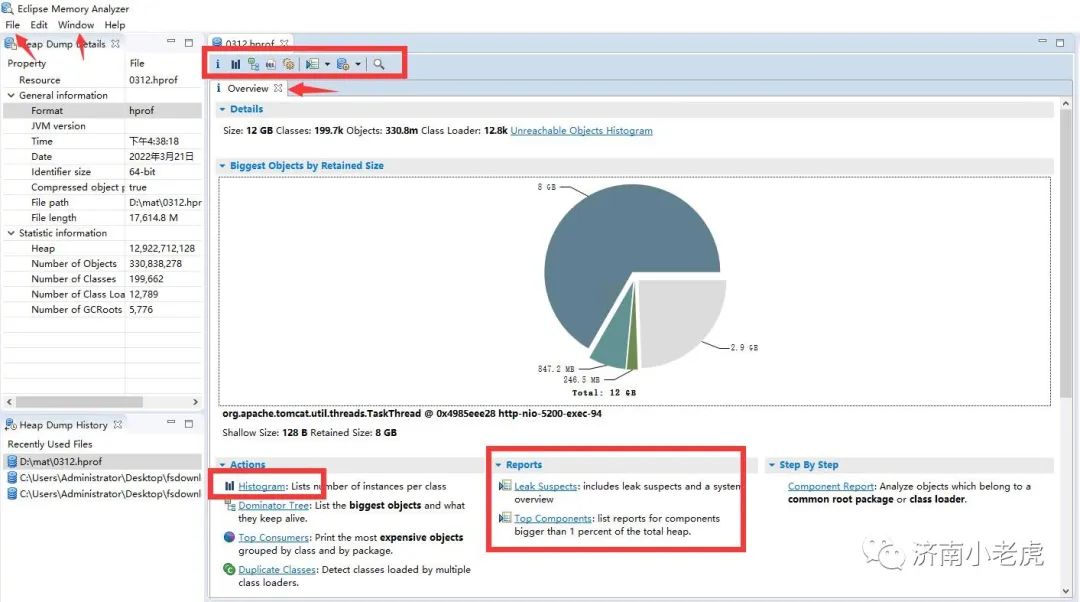Open the Dominator Tree link
Image resolution: width=1080 pixels, height=602 pixels.
click(273, 506)
